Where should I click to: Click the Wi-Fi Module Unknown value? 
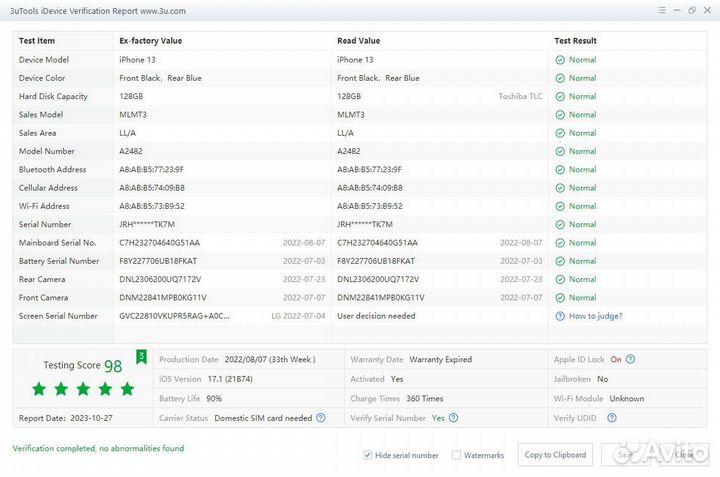(627, 398)
